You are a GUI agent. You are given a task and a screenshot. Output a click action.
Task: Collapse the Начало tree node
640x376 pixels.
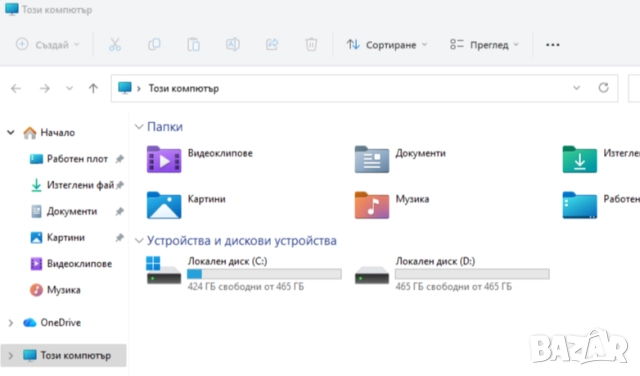coord(11,132)
